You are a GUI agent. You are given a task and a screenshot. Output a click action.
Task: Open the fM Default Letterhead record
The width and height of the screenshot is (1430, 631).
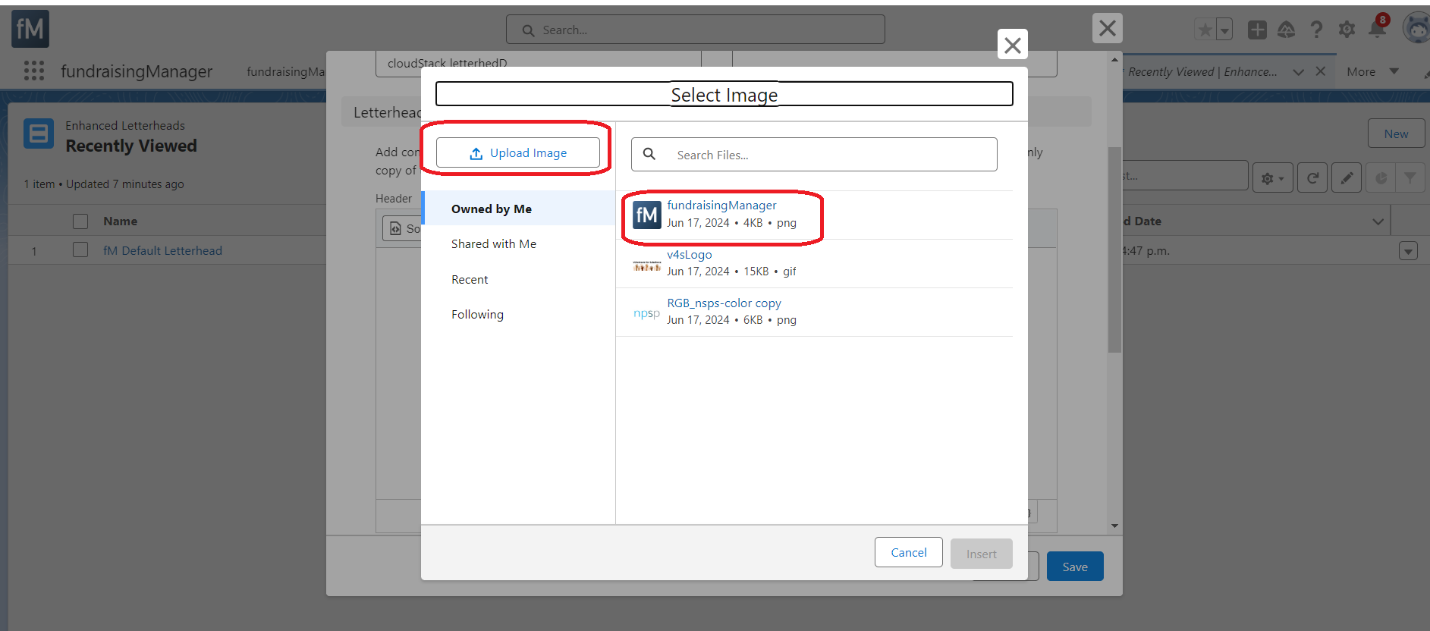pyautogui.click(x=162, y=251)
